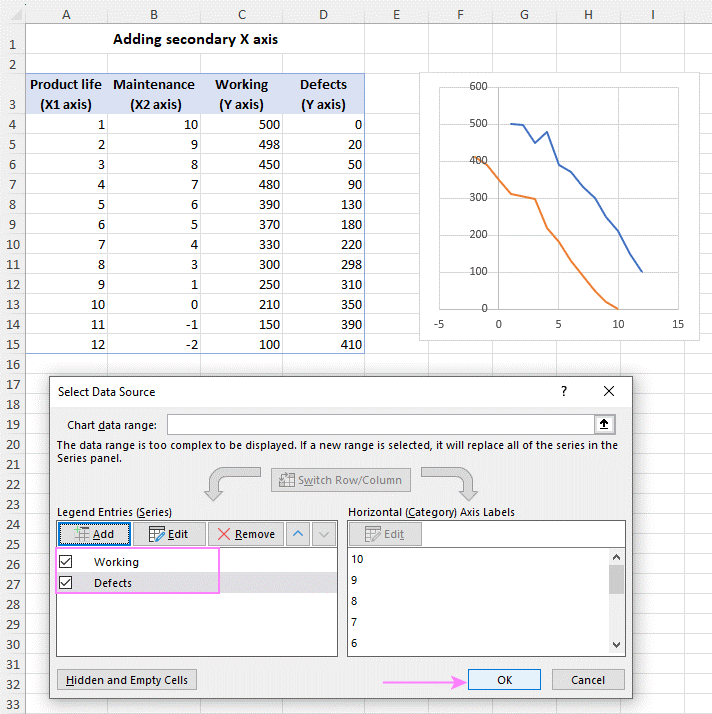Click the collapse dialog range selector icon
The image size is (712, 714).
point(604,424)
